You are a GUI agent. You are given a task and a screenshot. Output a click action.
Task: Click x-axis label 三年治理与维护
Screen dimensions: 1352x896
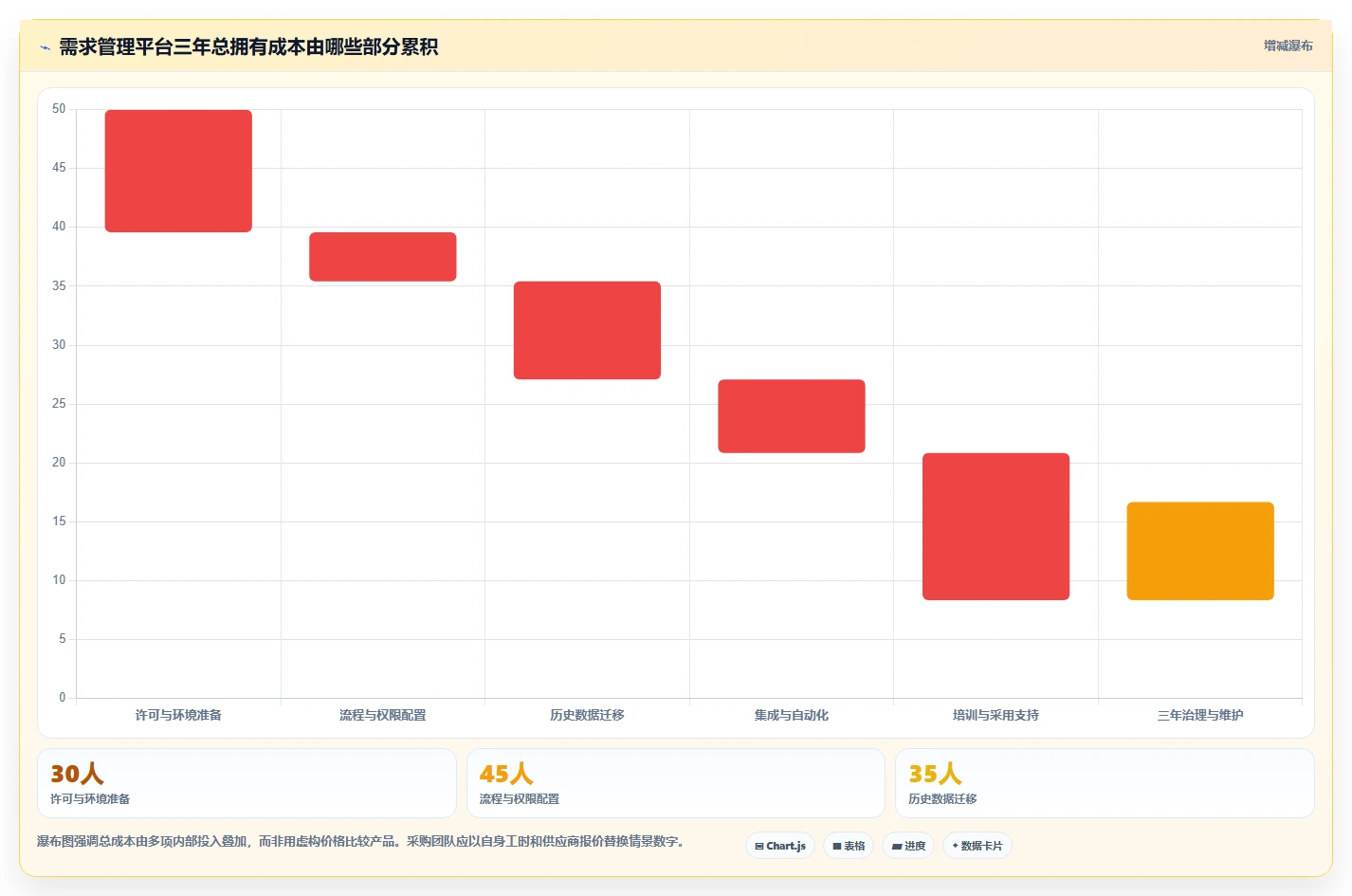click(1200, 715)
